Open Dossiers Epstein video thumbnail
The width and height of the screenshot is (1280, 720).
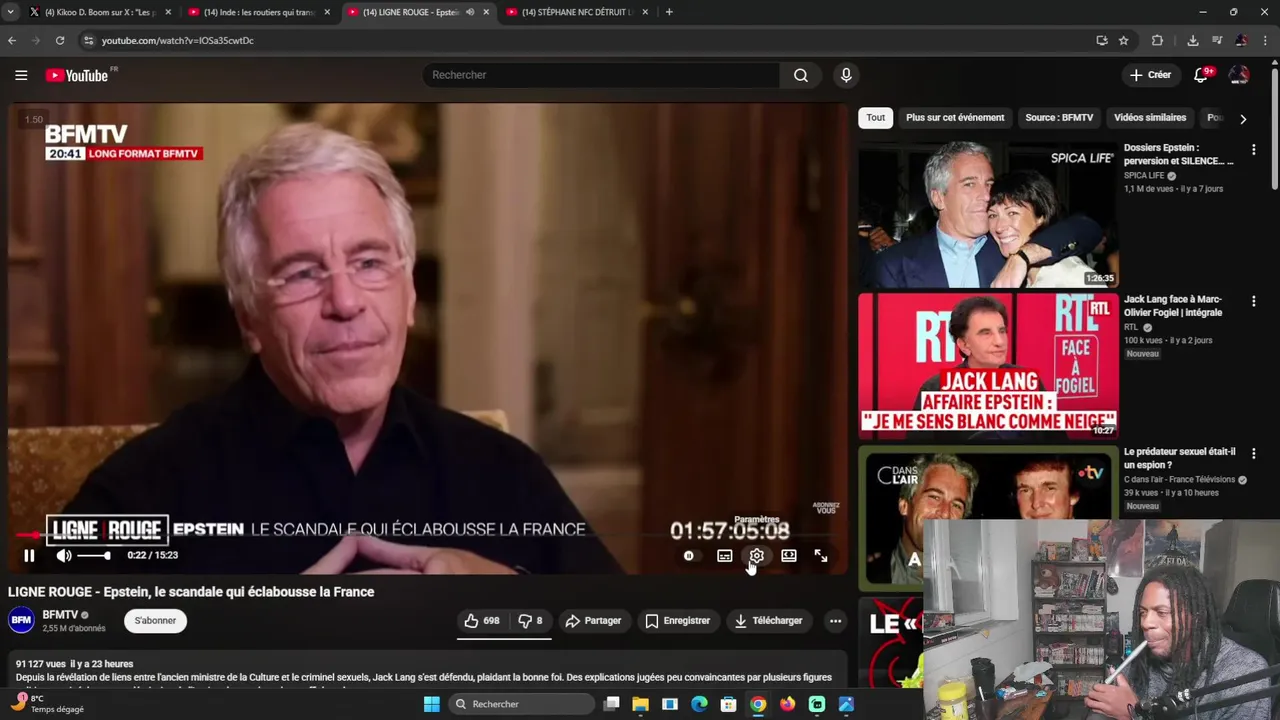988,215
